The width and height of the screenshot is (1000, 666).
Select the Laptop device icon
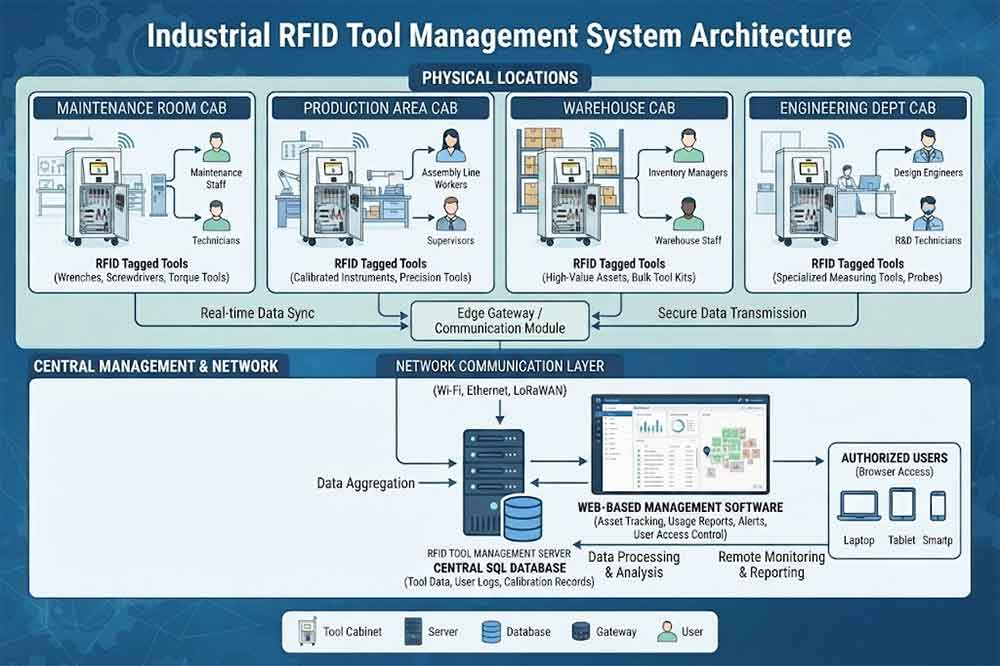[x=858, y=506]
